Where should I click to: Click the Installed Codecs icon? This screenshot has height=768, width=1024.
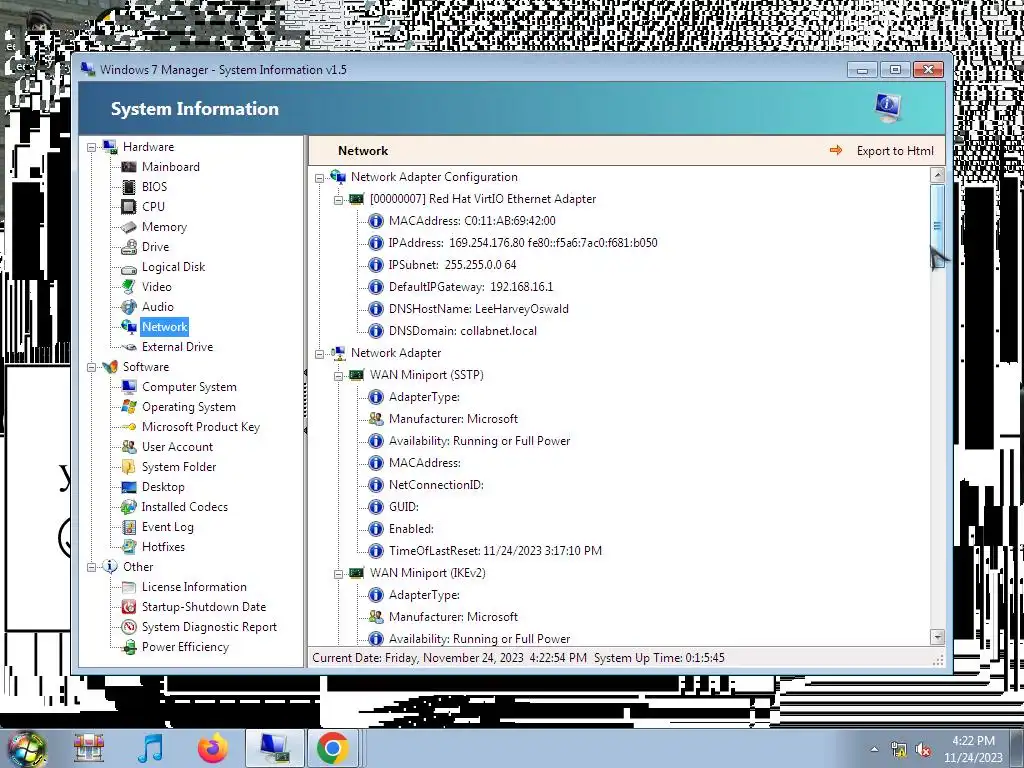click(x=129, y=507)
